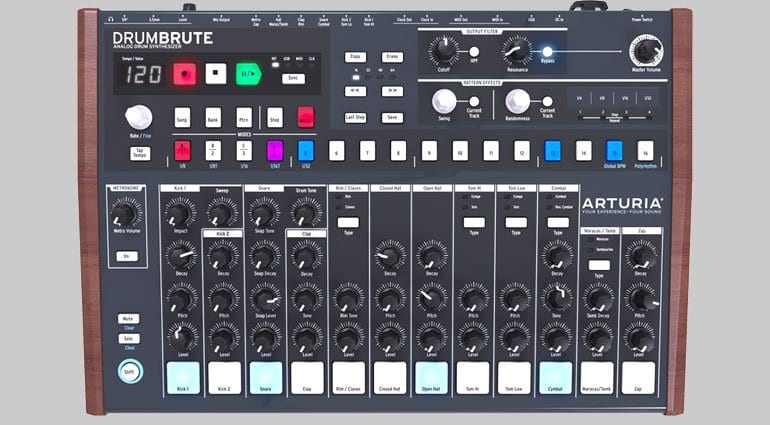Toggle blue step 15 Global BPM
This screenshot has height=425, width=770.
tap(614, 151)
